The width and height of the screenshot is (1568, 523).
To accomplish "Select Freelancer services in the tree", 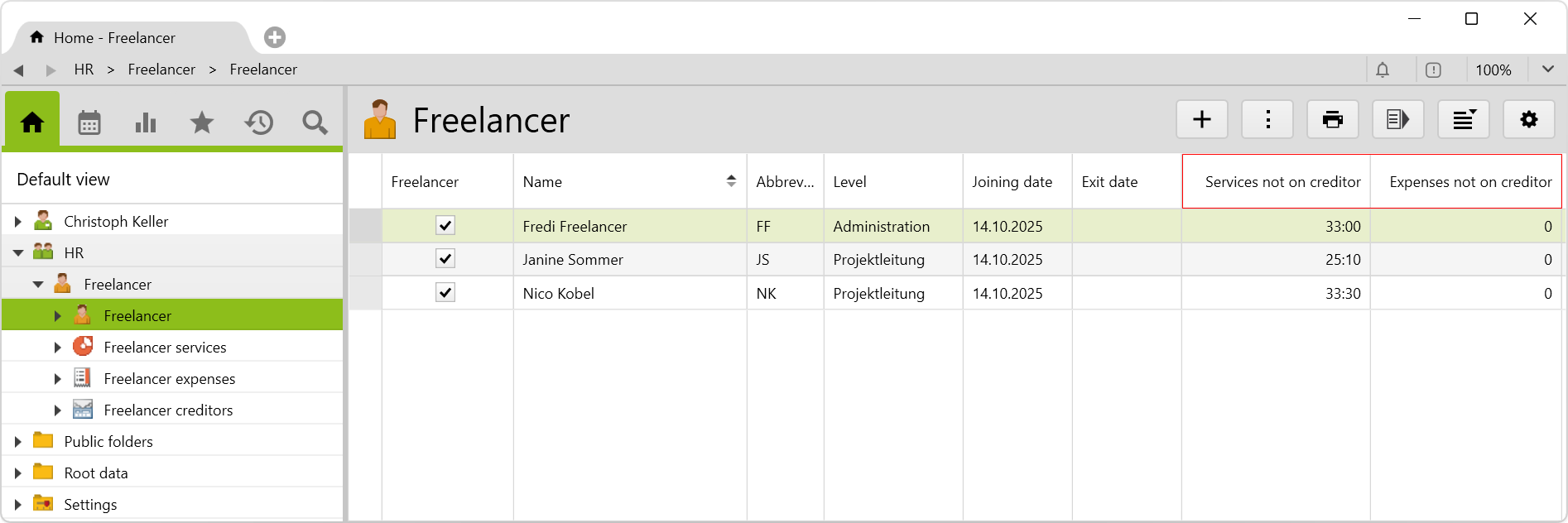I will click(165, 348).
